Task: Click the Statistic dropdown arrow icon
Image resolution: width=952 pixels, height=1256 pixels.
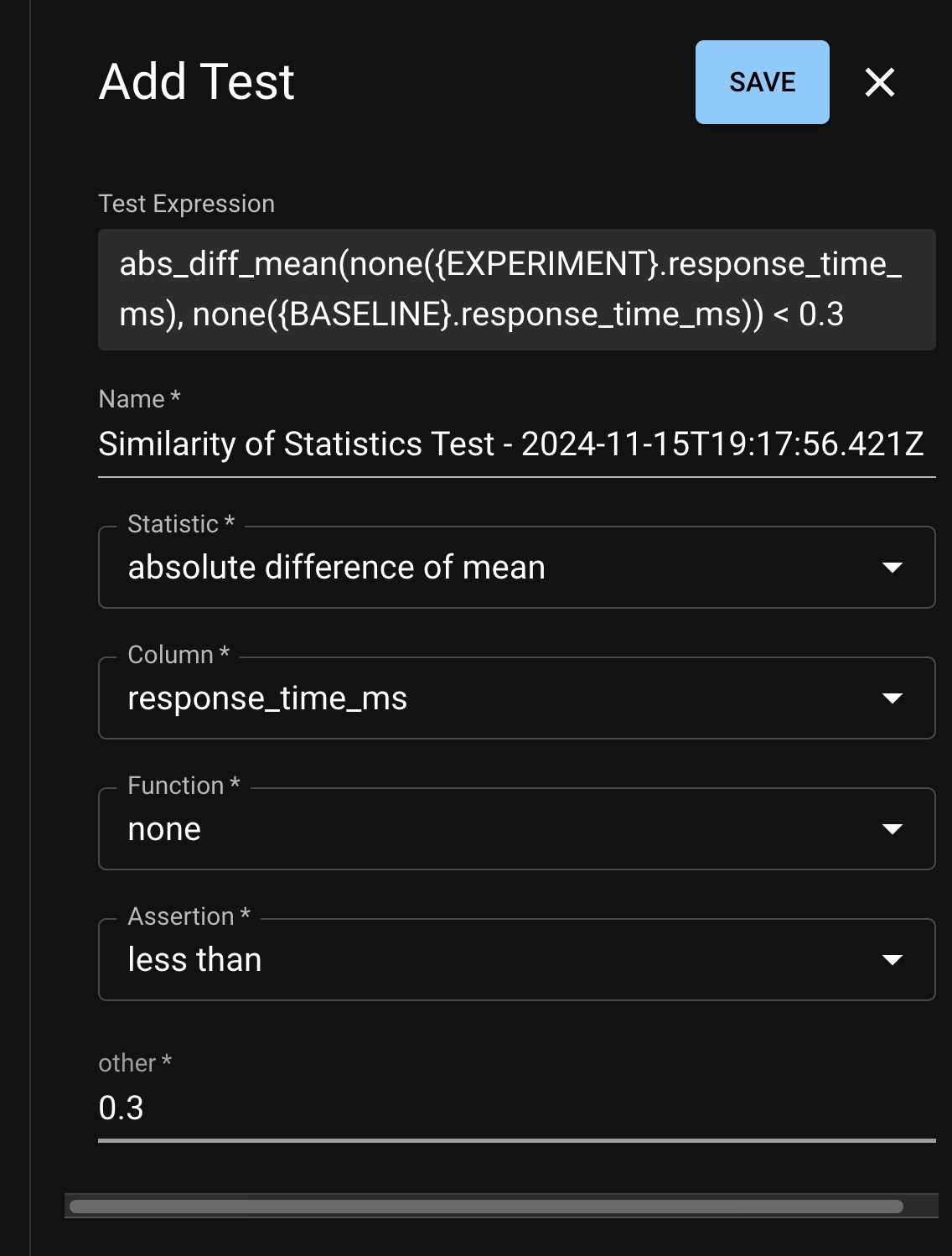Action: (892, 568)
